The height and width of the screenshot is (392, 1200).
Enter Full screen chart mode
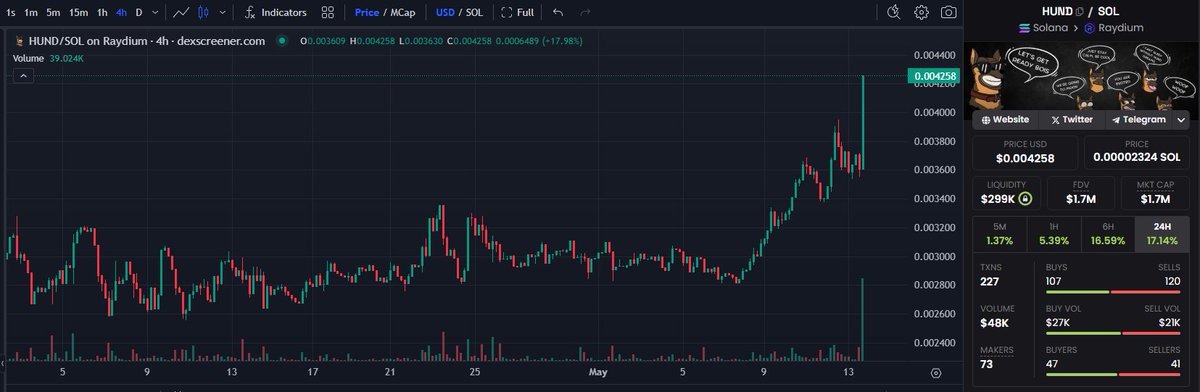tap(517, 13)
